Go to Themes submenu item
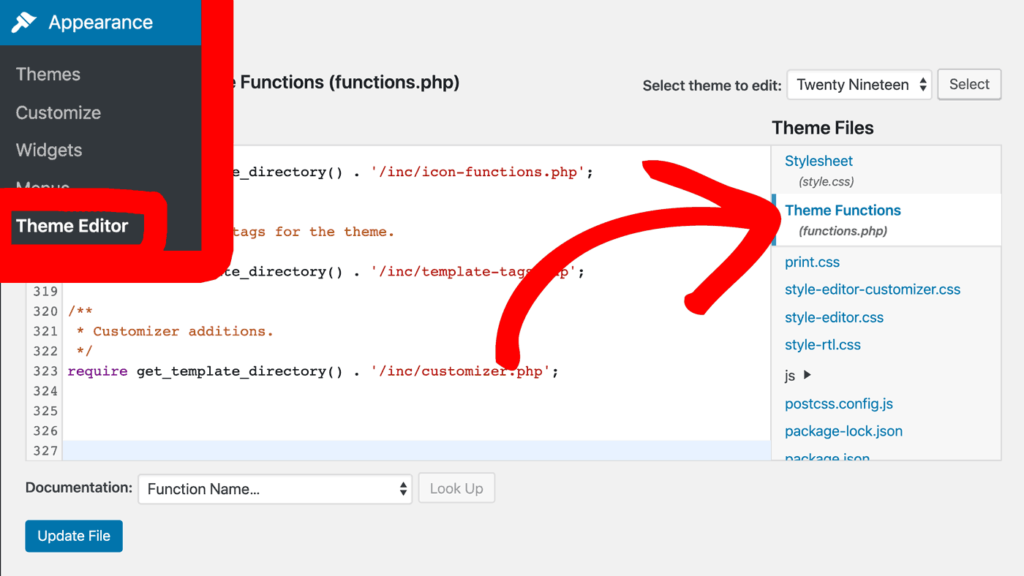The height and width of the screenshot is (576, 1024). coord(48,74)
